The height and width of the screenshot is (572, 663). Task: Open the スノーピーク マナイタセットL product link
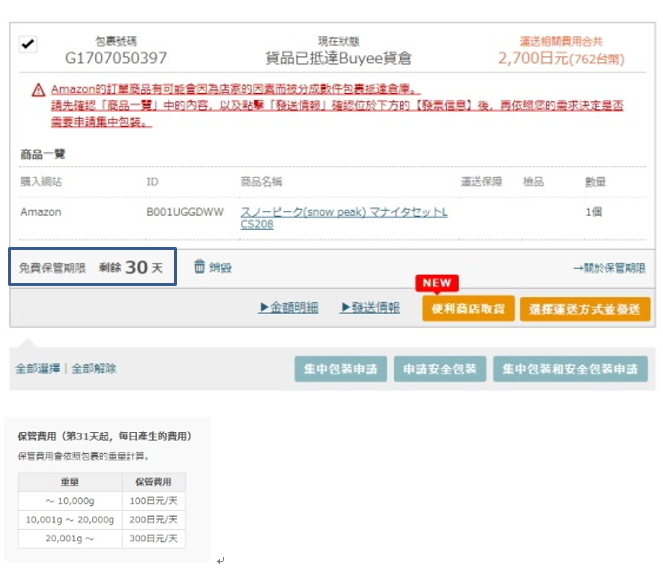point(344,218)
